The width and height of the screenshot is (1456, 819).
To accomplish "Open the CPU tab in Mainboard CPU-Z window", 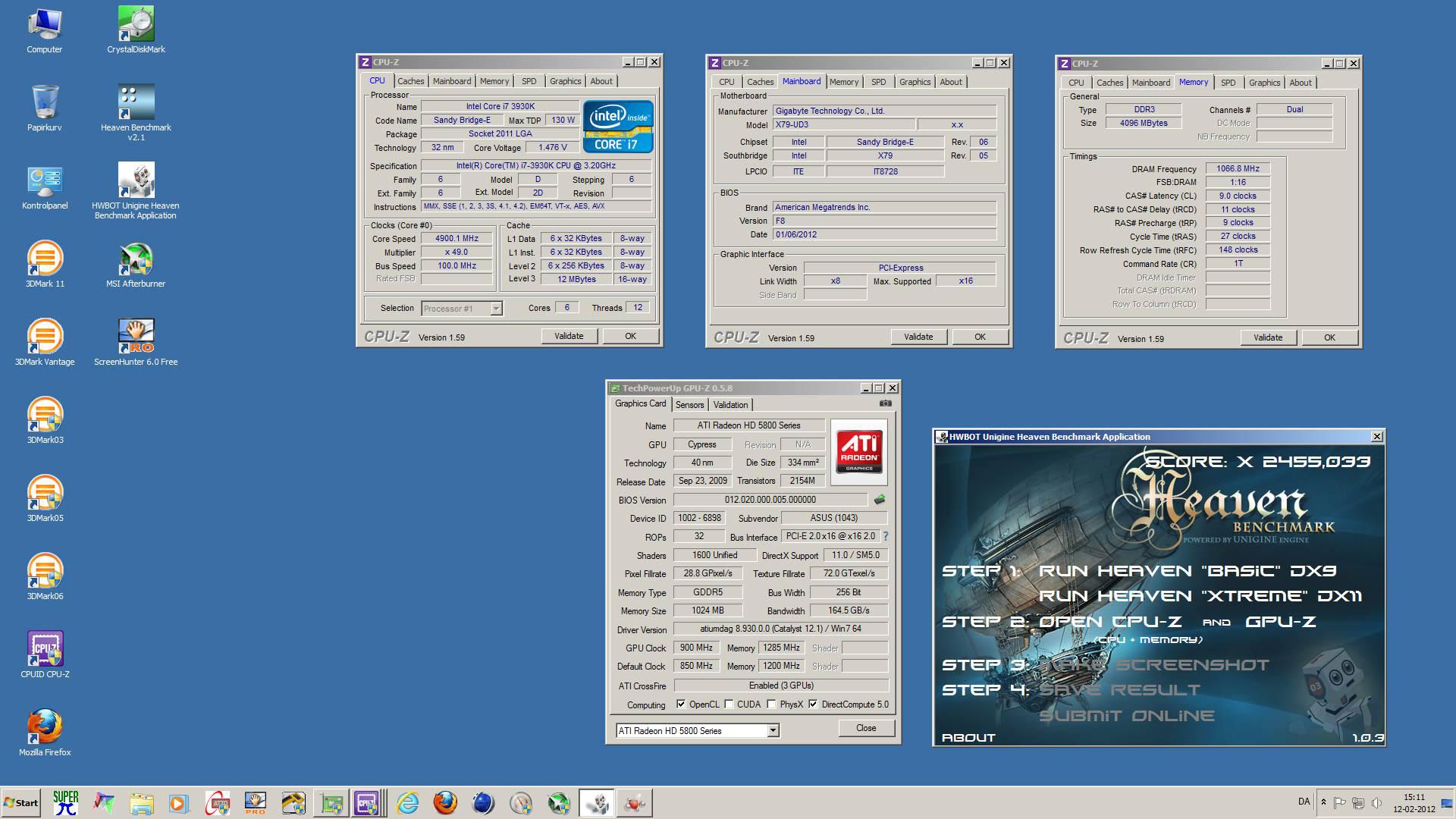I will (726, 82).
